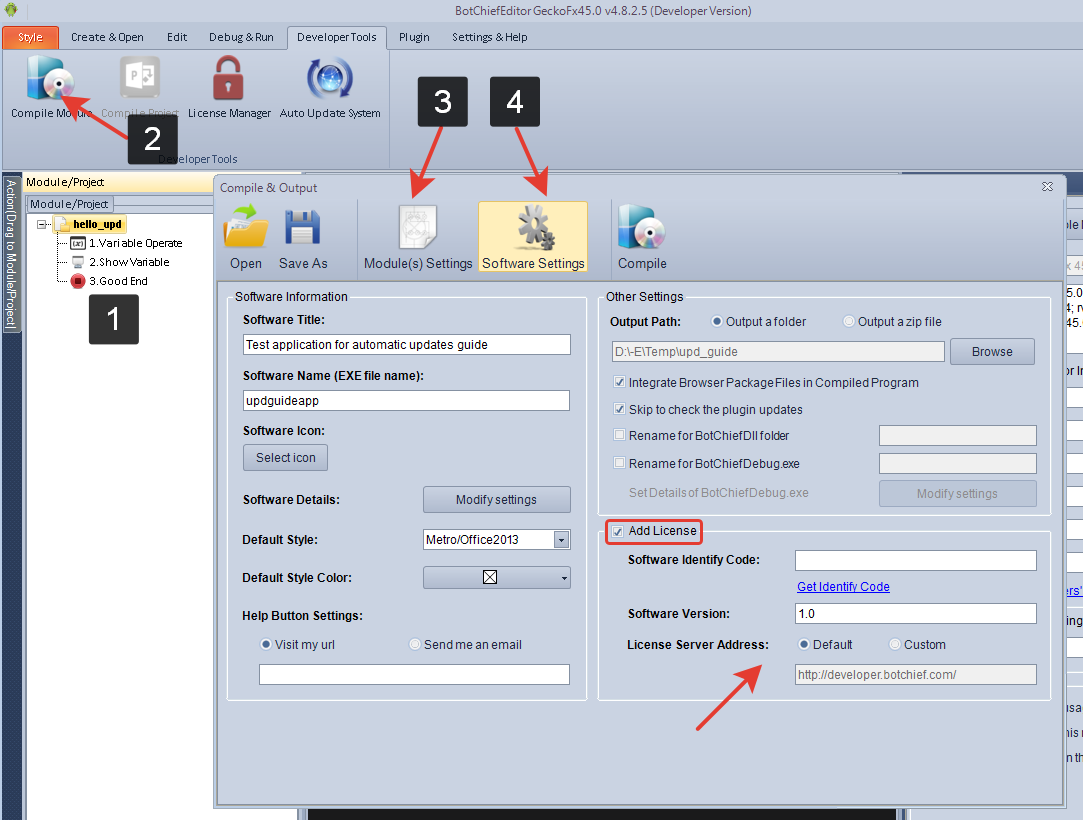Click the Software Identify Code input field
The height and width of the screenshot is (820, 1083).
click(x=915, y=560)
